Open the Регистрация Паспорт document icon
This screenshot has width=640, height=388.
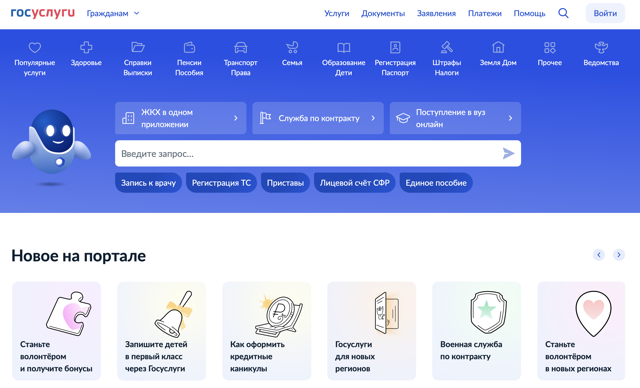(395, 48)
